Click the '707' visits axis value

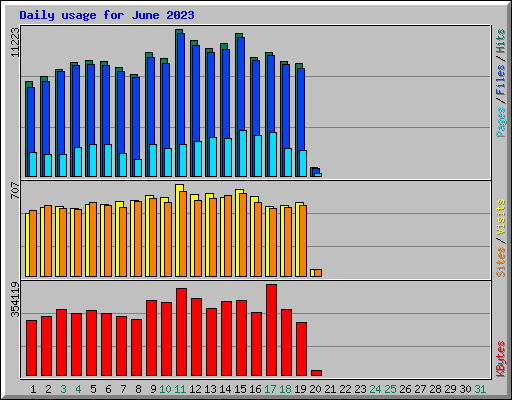[15, 191]
